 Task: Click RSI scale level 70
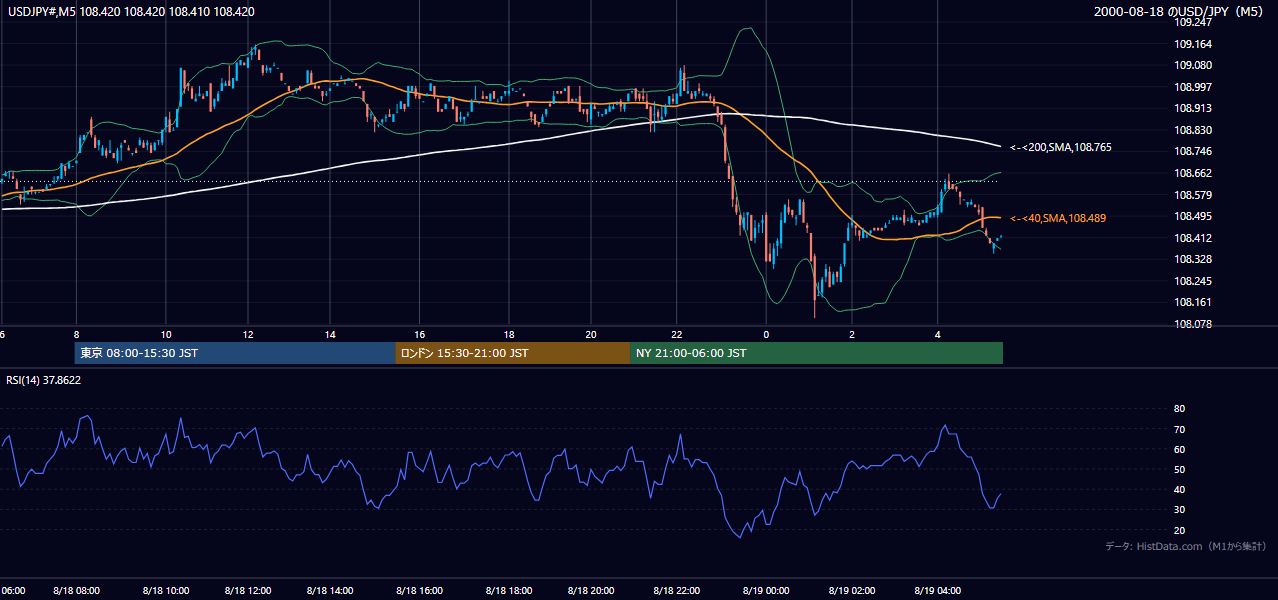(x=1180, y=429)
